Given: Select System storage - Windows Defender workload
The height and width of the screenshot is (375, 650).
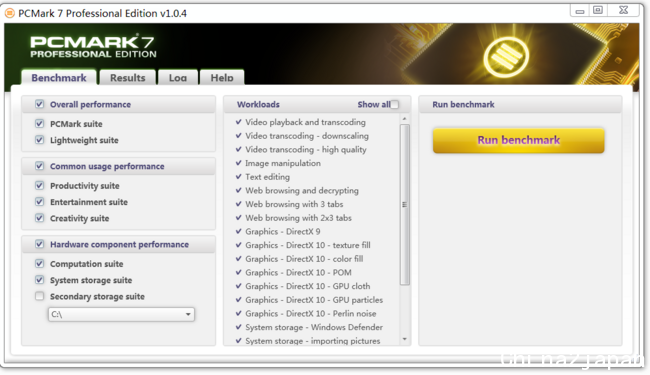Looking at the screenshot, I should 314,327.
